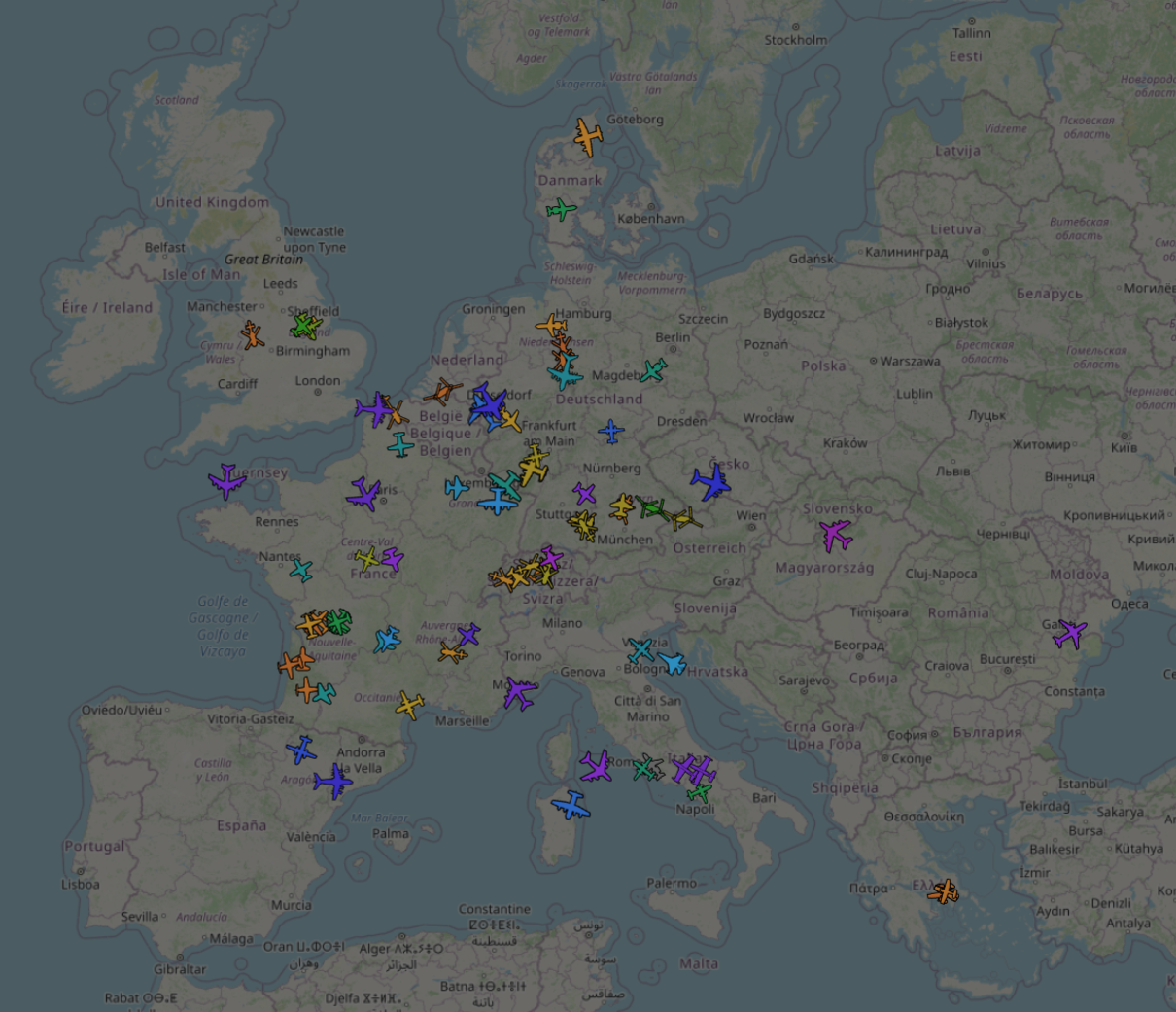The height and width of the screenshot is (1012, 1176).
Task: Click the purple jet over Monaco
Action: coord(520,693)
